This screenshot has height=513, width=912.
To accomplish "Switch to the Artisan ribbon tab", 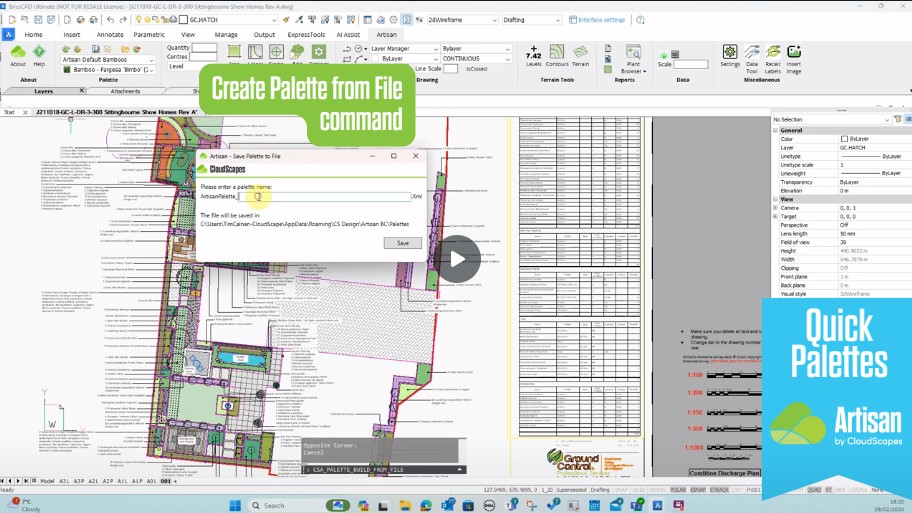I will [x=386, y=34].
